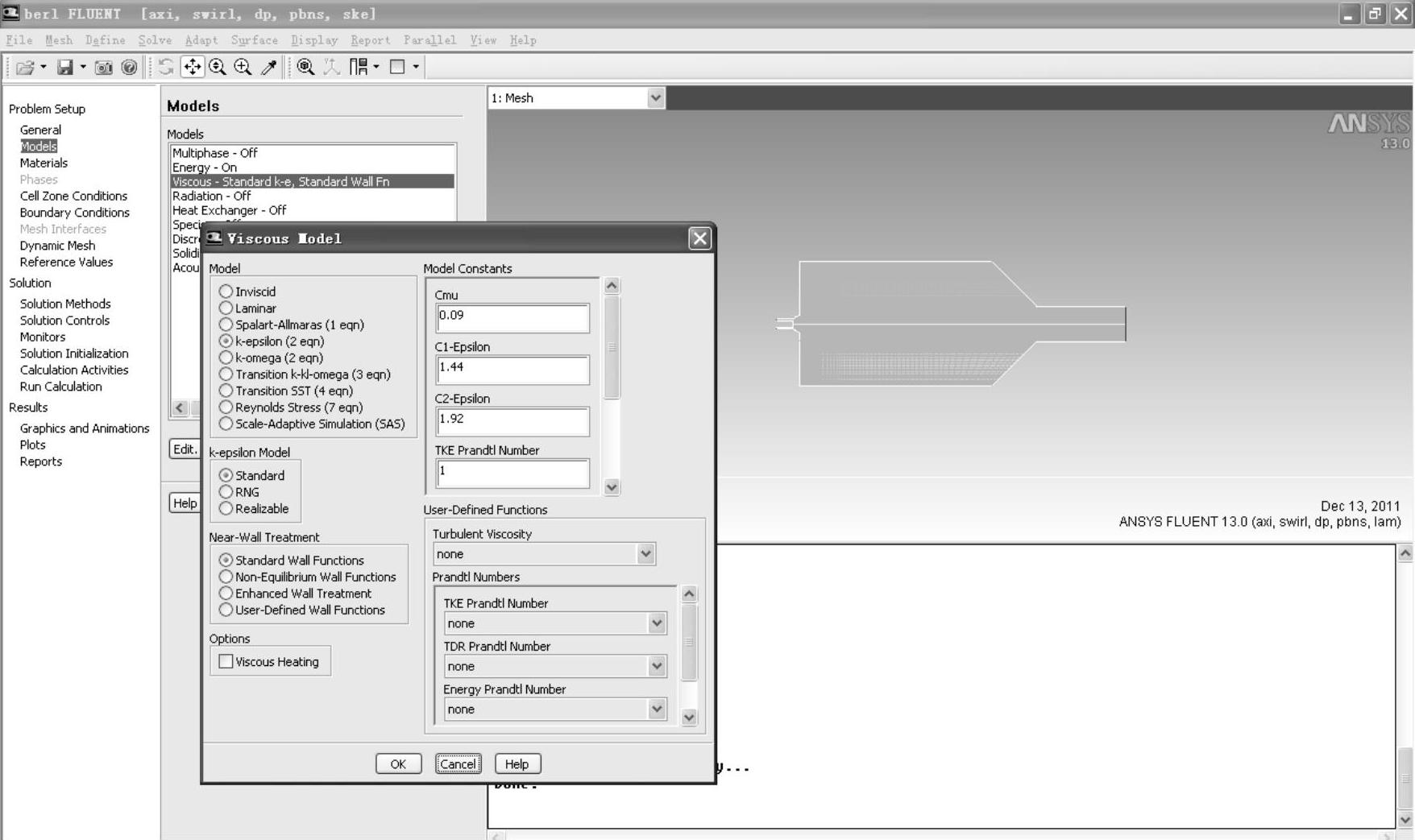The image size is (1415, 840).
Task: Select the zoom to area magnifier
Action: click(243, 68)
